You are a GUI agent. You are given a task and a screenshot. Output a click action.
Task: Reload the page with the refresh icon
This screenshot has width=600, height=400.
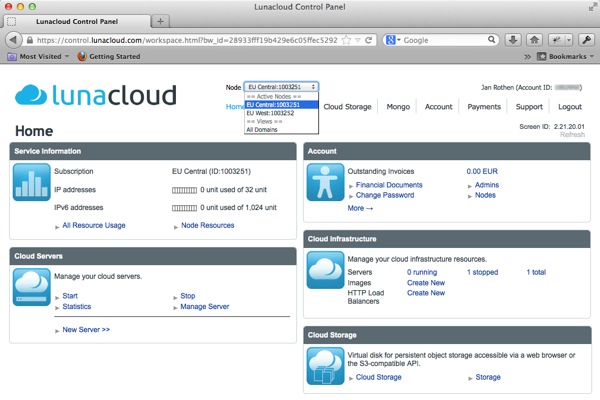pyautogui.click(x=368, y=40)
